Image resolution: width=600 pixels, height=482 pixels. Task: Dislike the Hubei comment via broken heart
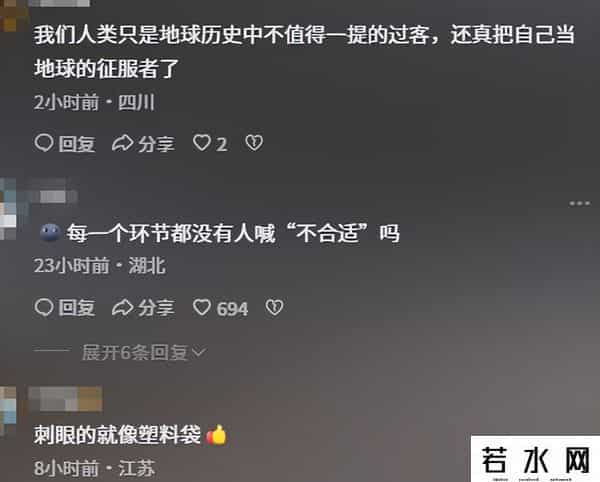[x=274, y=308]
